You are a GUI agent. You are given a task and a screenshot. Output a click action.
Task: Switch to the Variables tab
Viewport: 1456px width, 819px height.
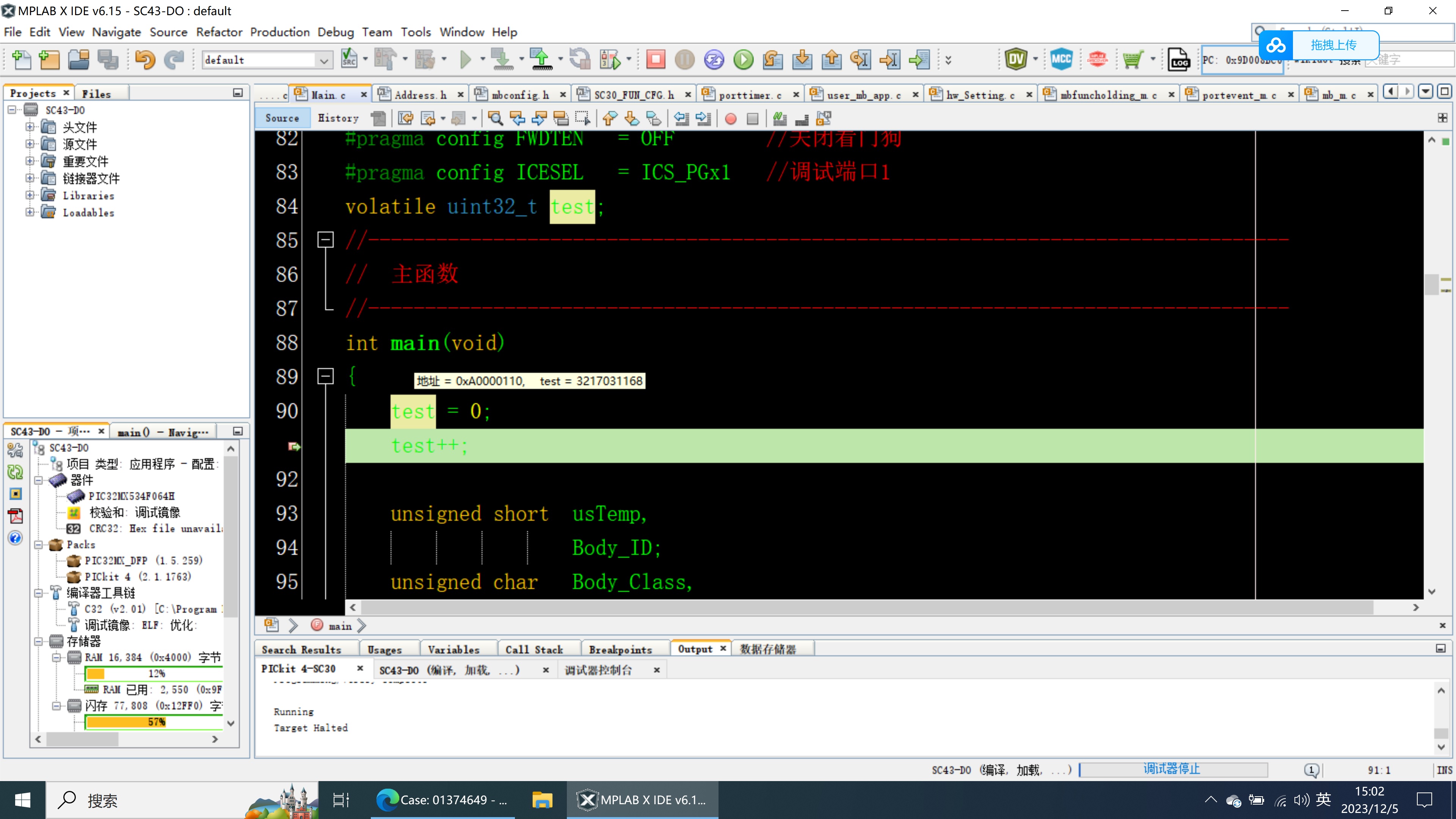453,650
